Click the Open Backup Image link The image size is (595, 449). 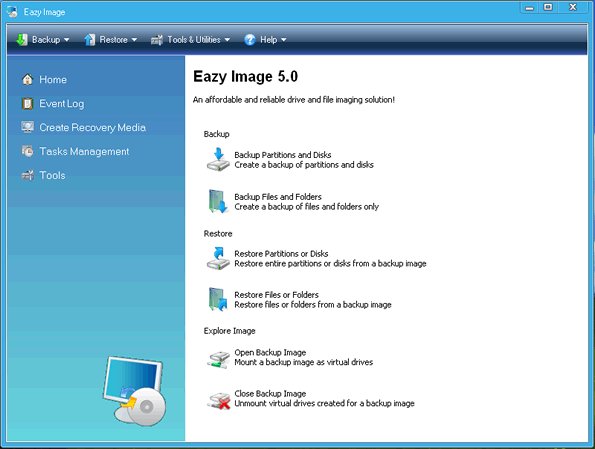[x=270, y=352]
